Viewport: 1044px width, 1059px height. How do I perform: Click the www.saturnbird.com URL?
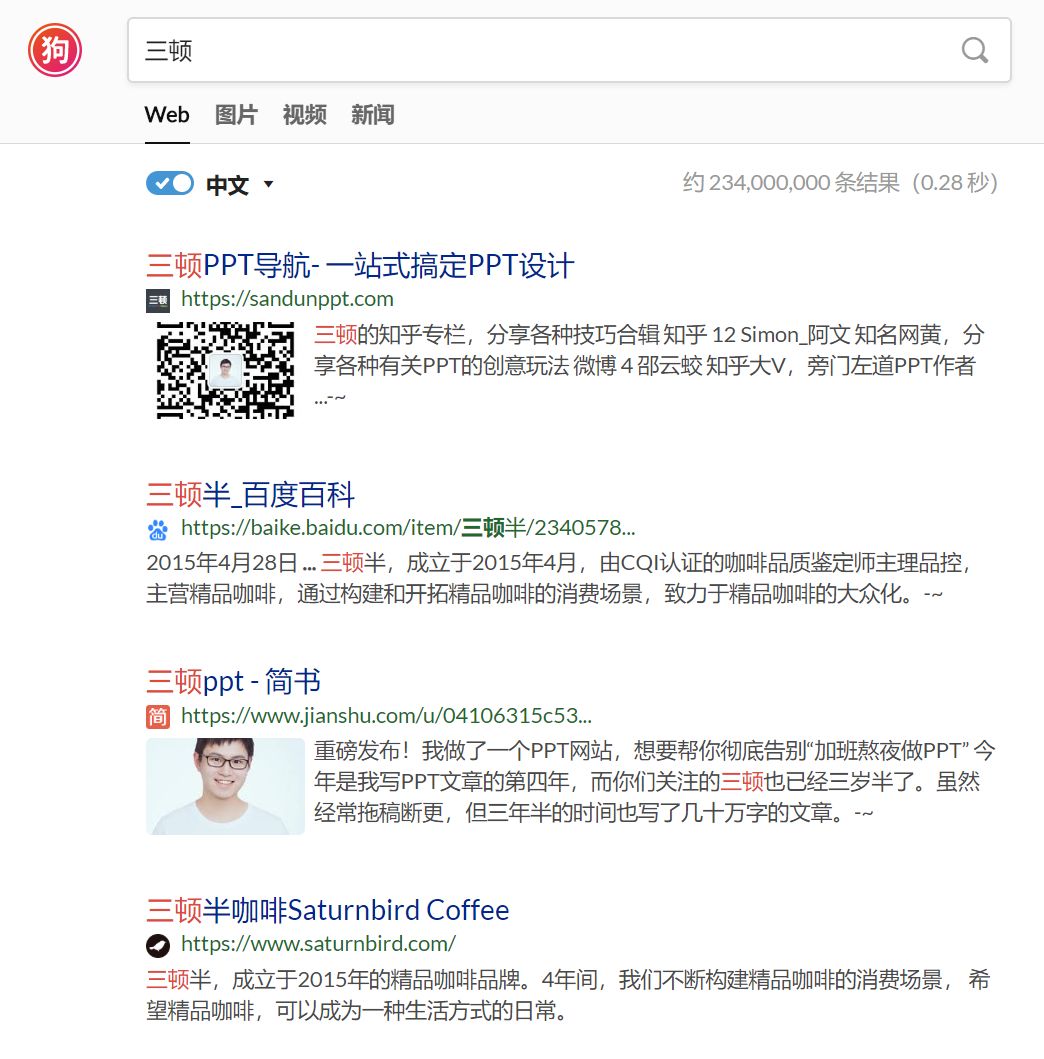tap(318, 944)
